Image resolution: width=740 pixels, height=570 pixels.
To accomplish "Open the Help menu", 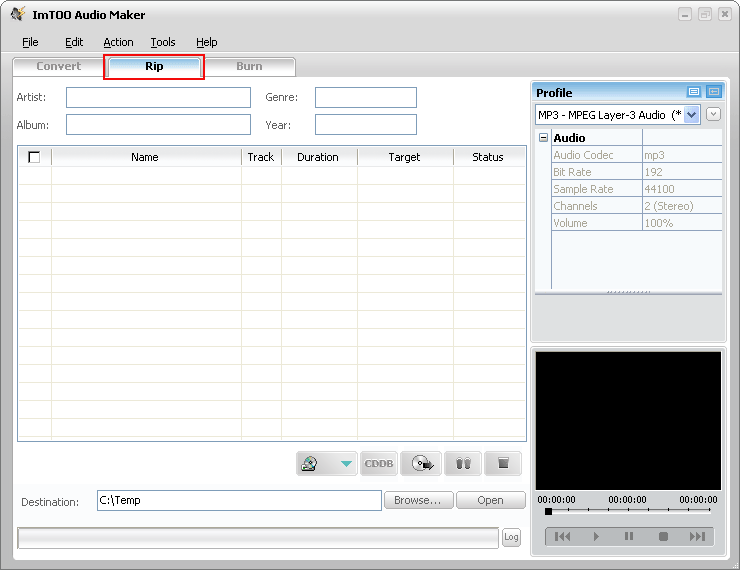I will click(x=207, y=42).
